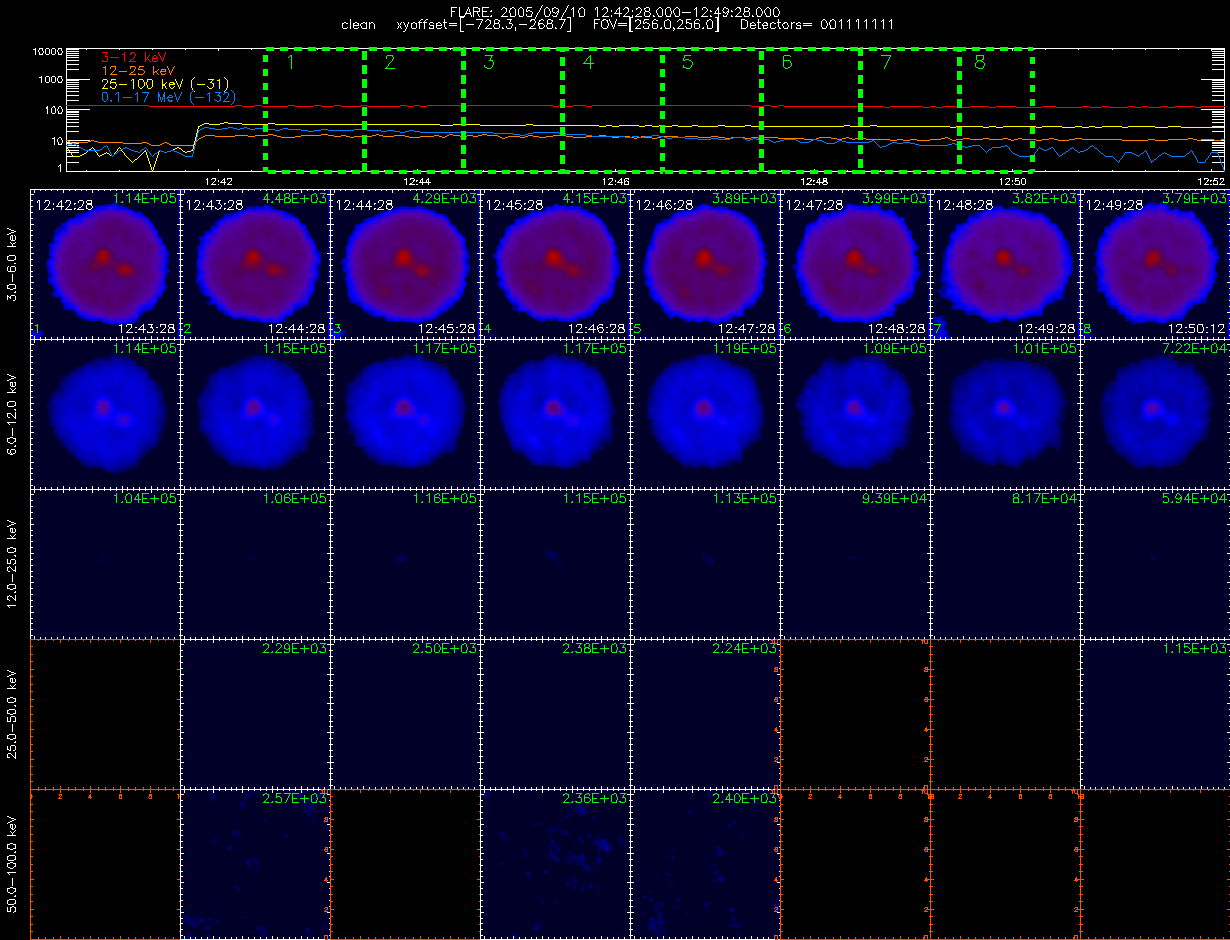Click the '50.0-100.0 keV' row label
Viewport: 1230px width, 940px height.
(x=11, y=864)
